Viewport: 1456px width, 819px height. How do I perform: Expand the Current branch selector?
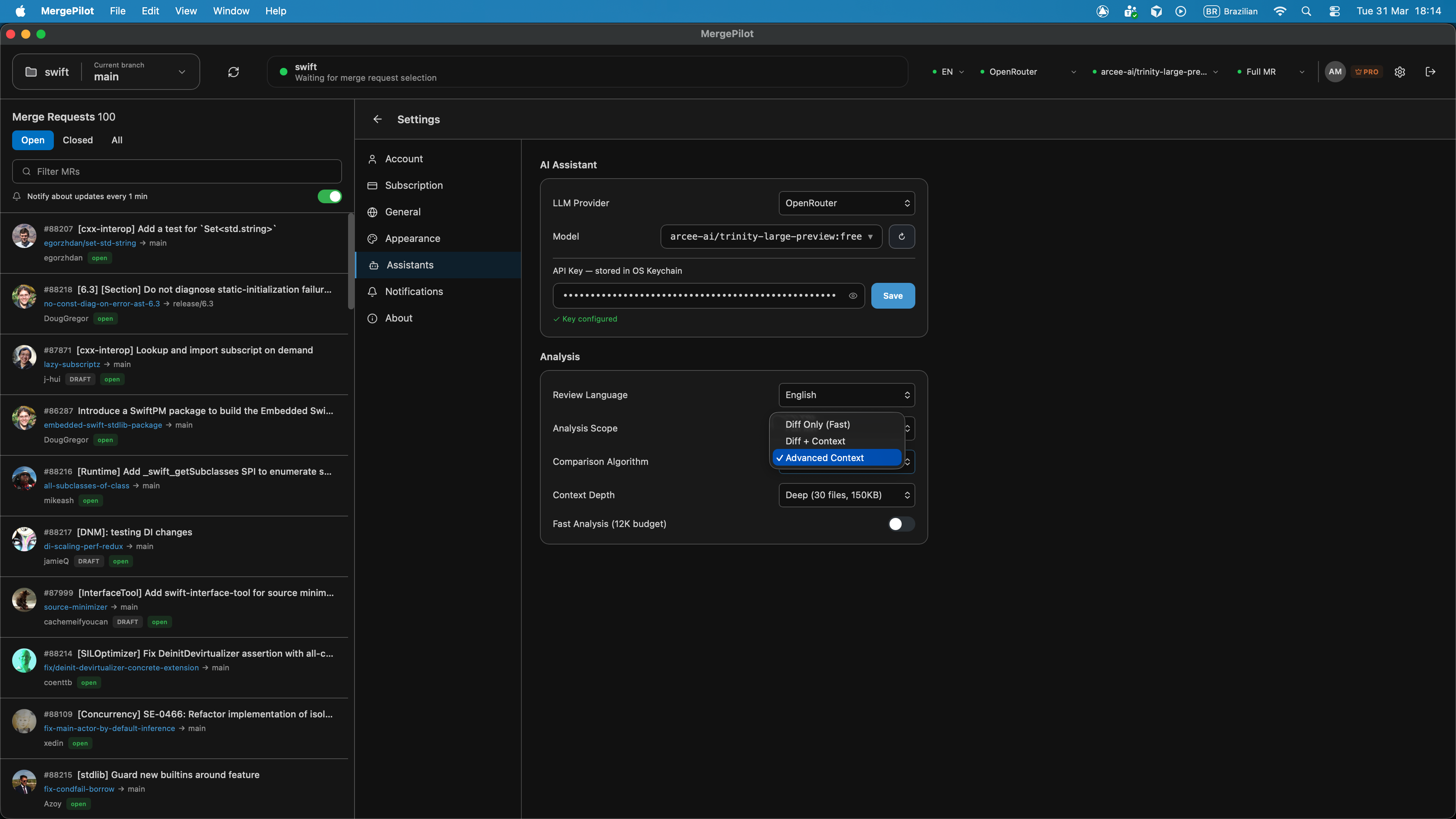(182, 72)
